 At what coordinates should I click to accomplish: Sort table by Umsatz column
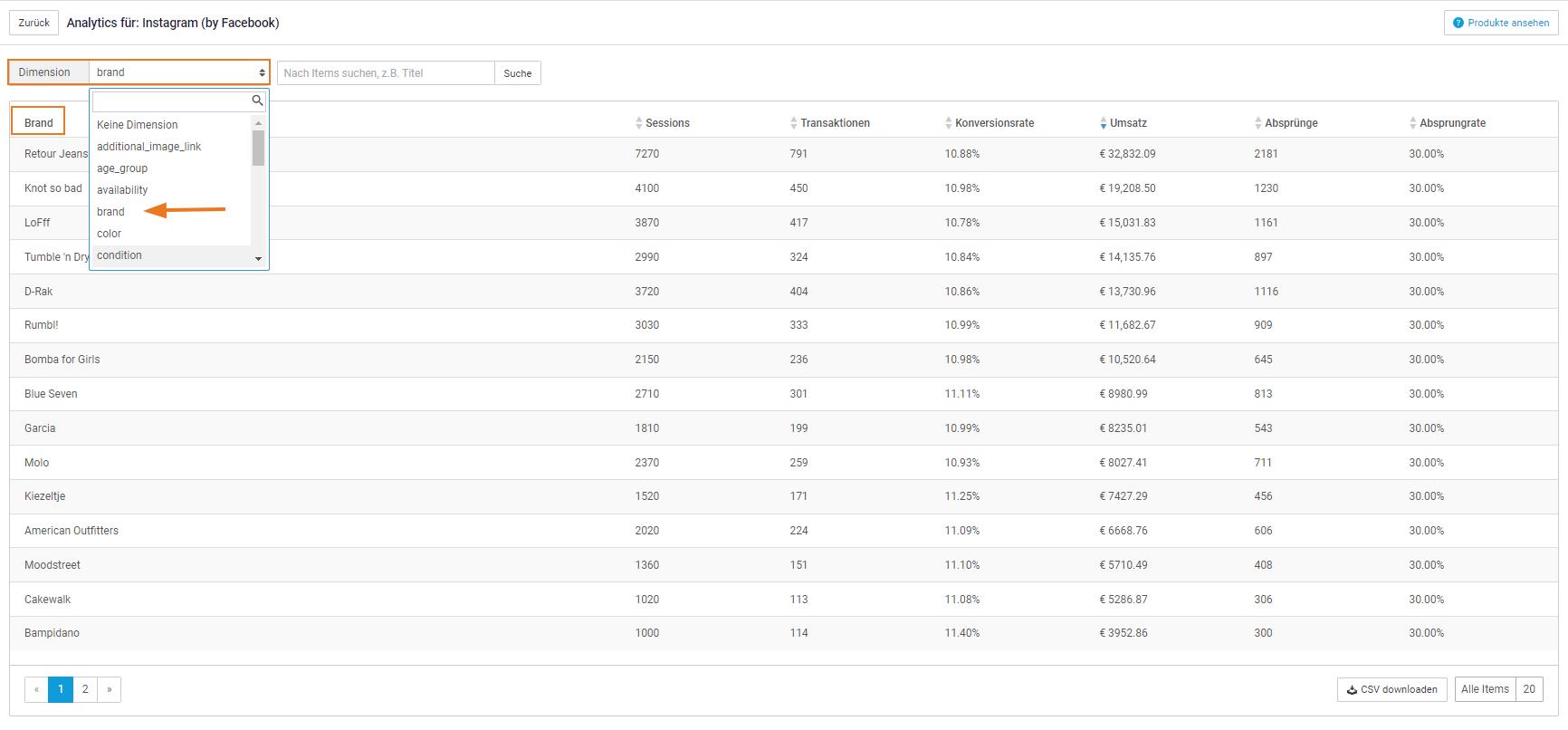[1123, 123]
